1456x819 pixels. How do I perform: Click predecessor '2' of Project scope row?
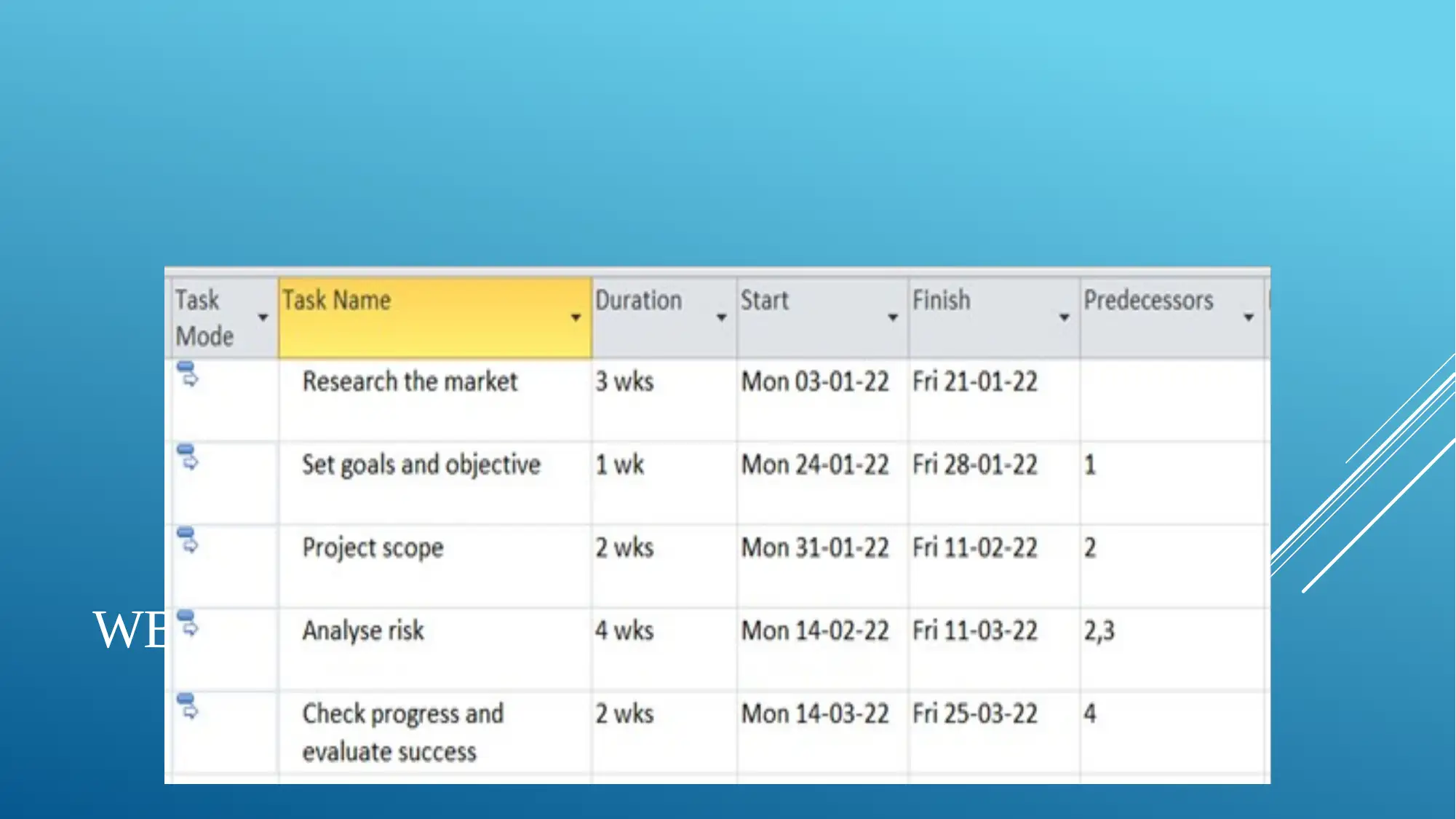[1090, 547]
